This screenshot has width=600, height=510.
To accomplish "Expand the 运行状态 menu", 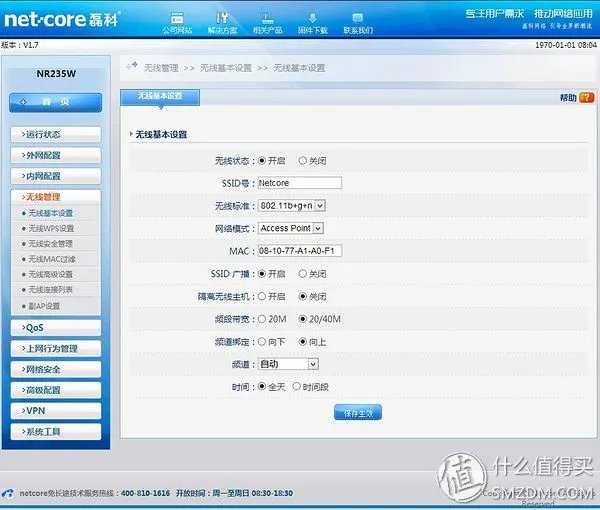I will tap(56, 134).
